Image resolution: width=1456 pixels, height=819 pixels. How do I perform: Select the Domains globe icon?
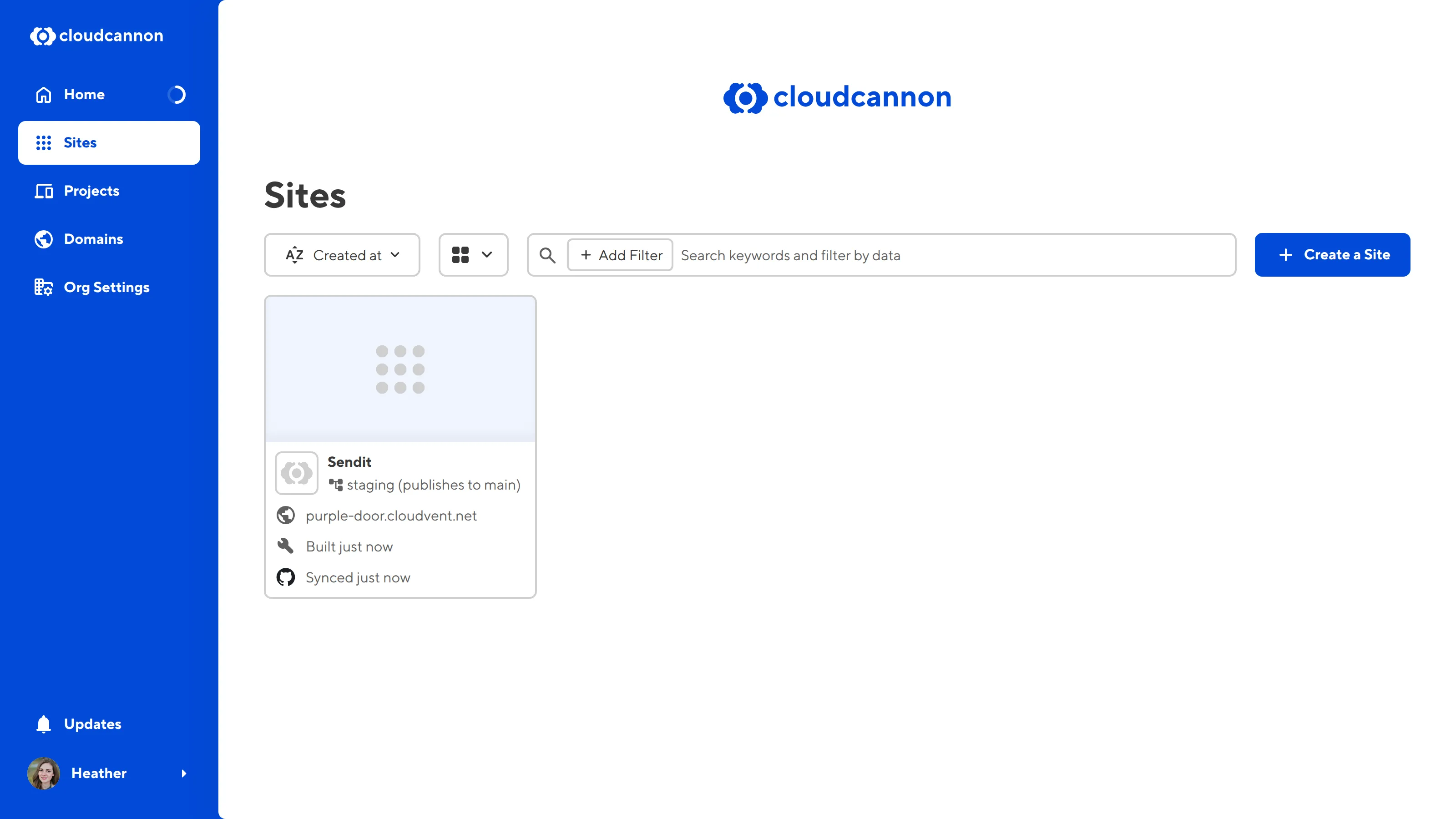pyautogui.click(x=43, y=238)
